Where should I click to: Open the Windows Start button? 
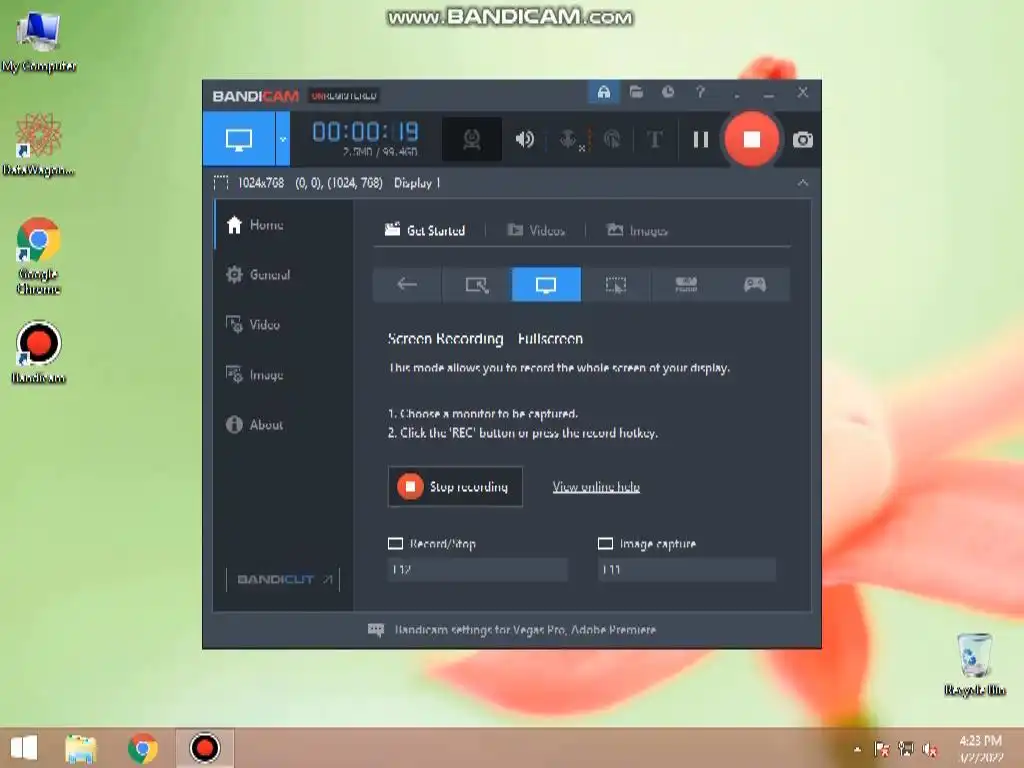24,748
